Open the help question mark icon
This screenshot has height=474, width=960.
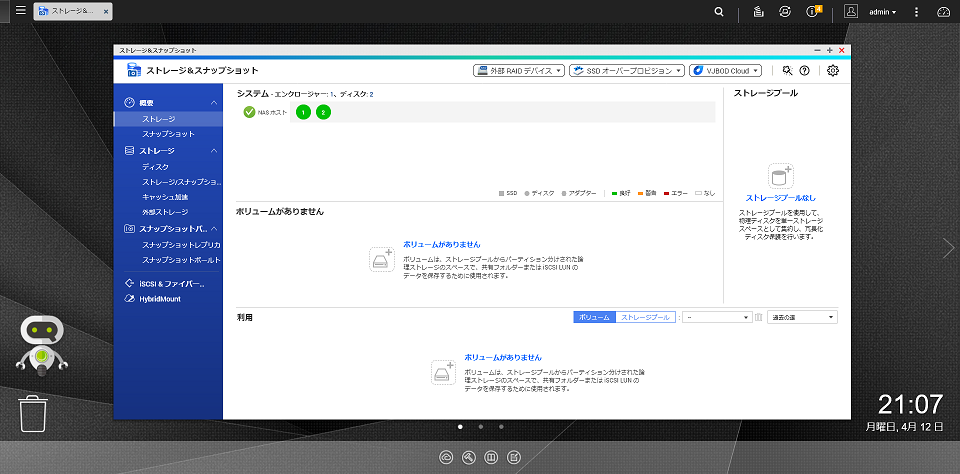point(804,70)
